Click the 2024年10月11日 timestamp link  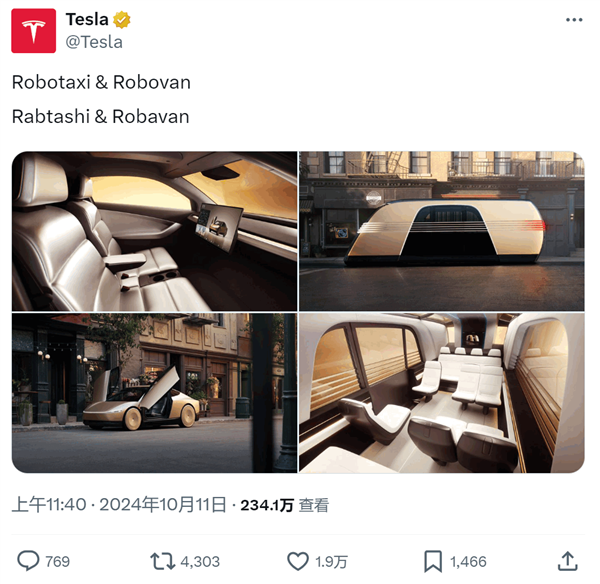(163, 505)
